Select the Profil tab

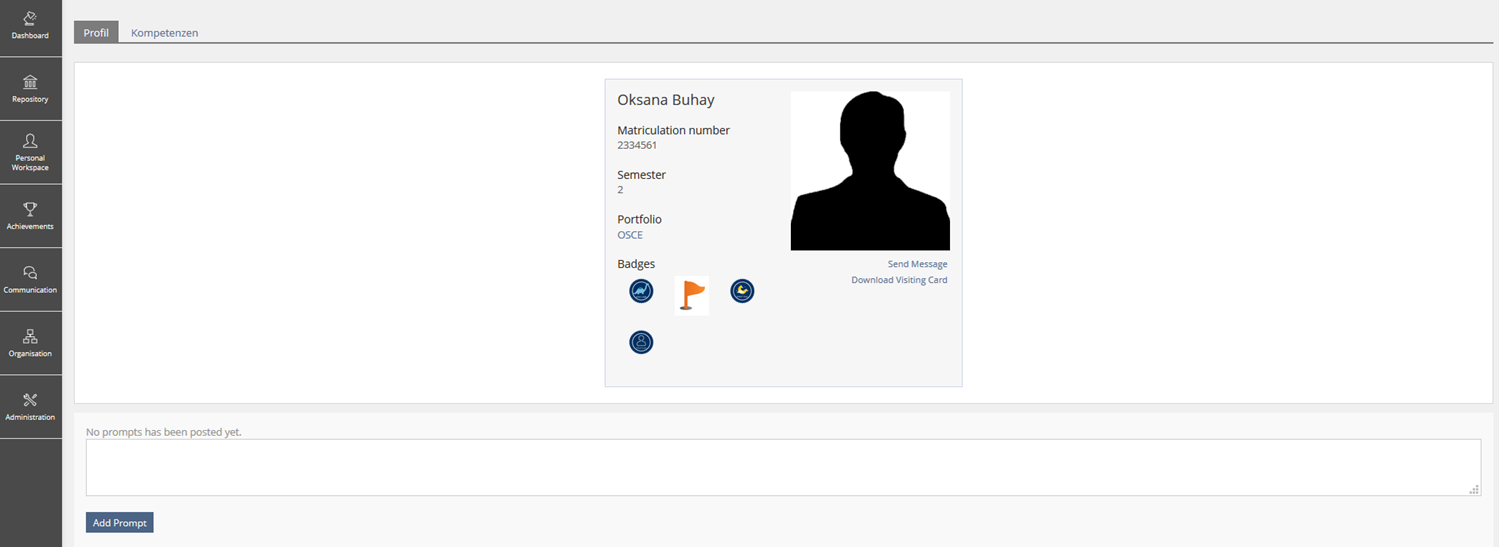[96, 33]
